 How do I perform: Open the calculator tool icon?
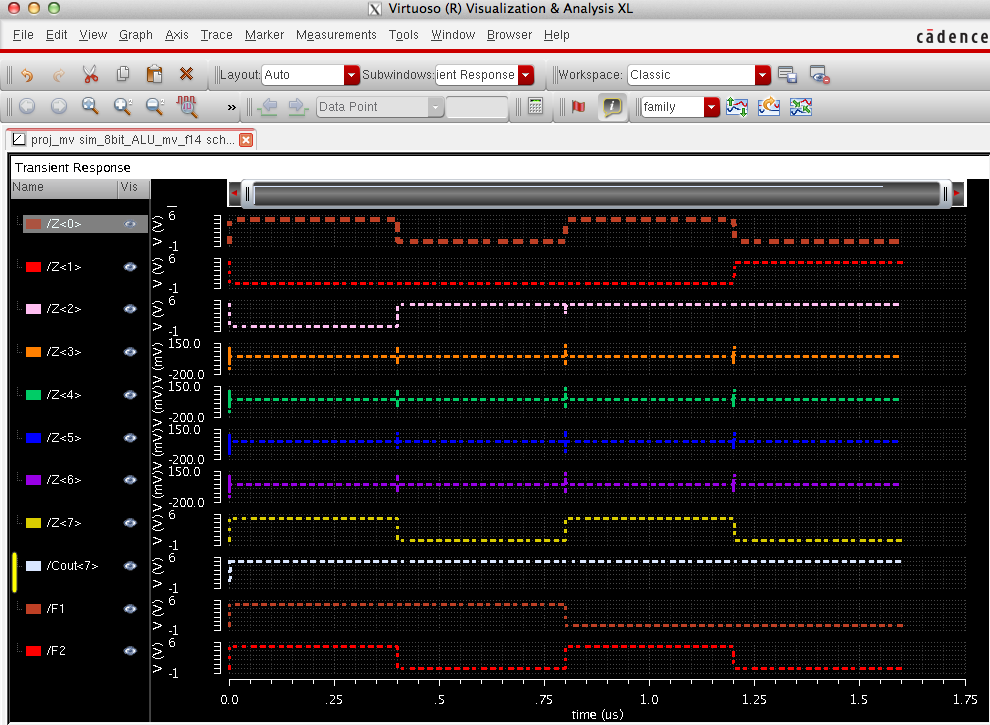pos(535,107)
